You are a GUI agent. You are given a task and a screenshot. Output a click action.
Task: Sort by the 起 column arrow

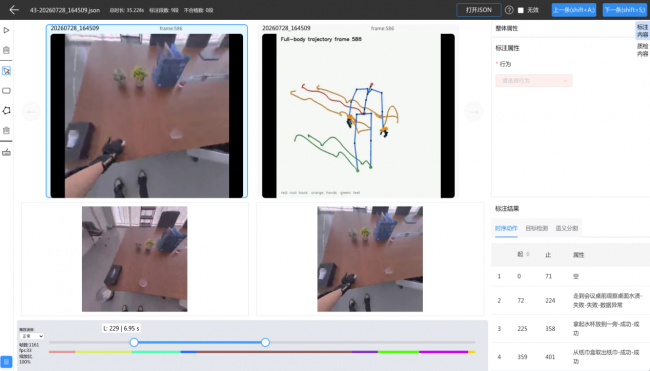(528, 255)
